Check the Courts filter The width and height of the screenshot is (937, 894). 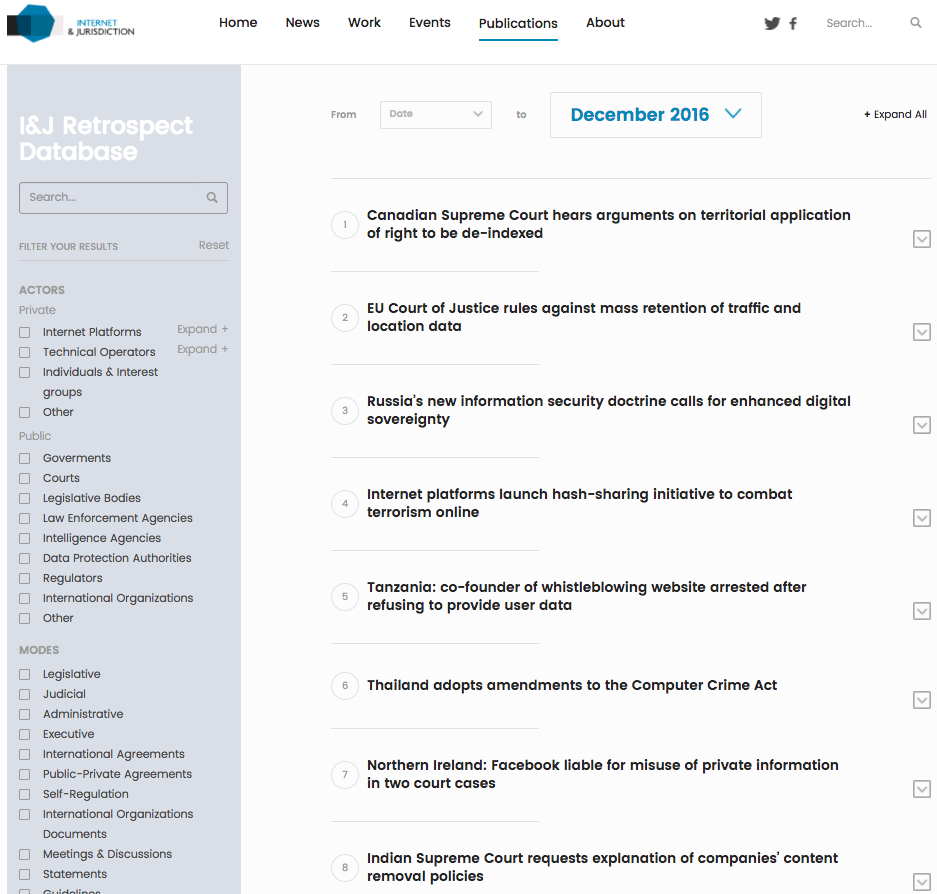(x=25, y=479)
